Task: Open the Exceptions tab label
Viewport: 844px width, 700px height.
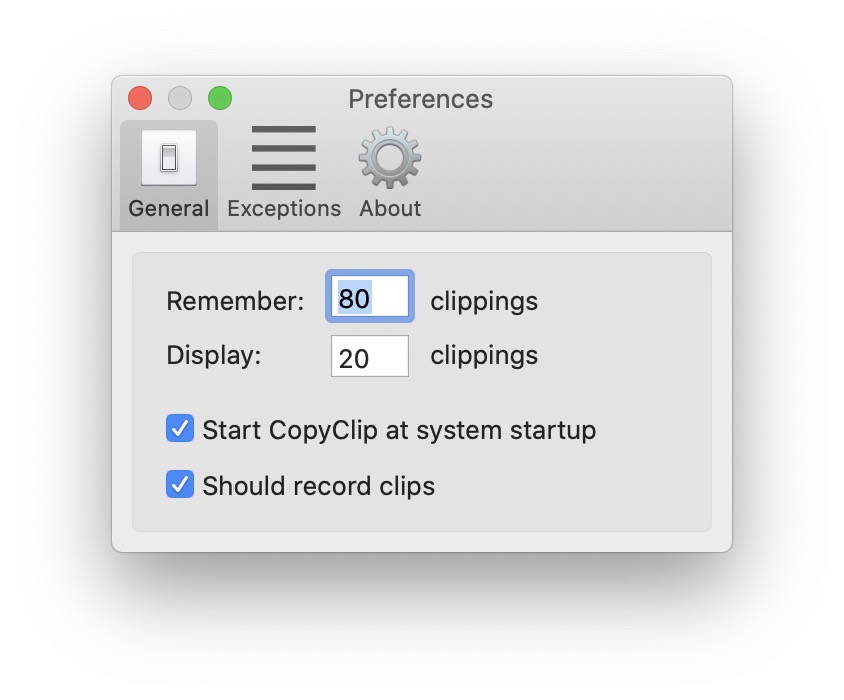Action: tap(284, 209)
